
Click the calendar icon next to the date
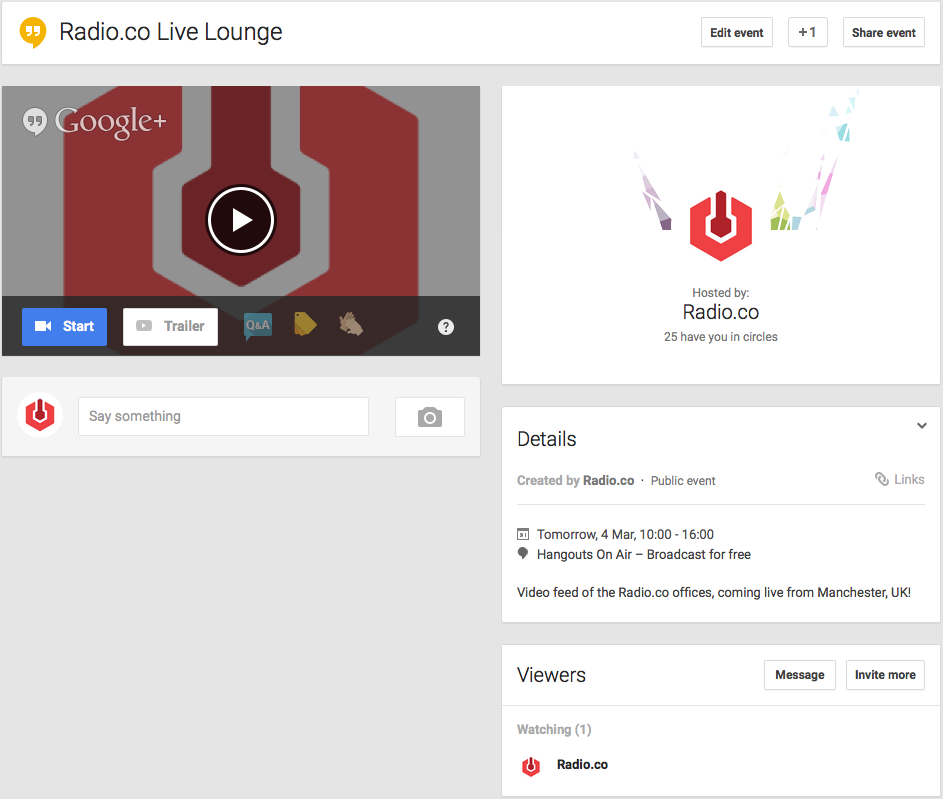[x=523, y=534]
